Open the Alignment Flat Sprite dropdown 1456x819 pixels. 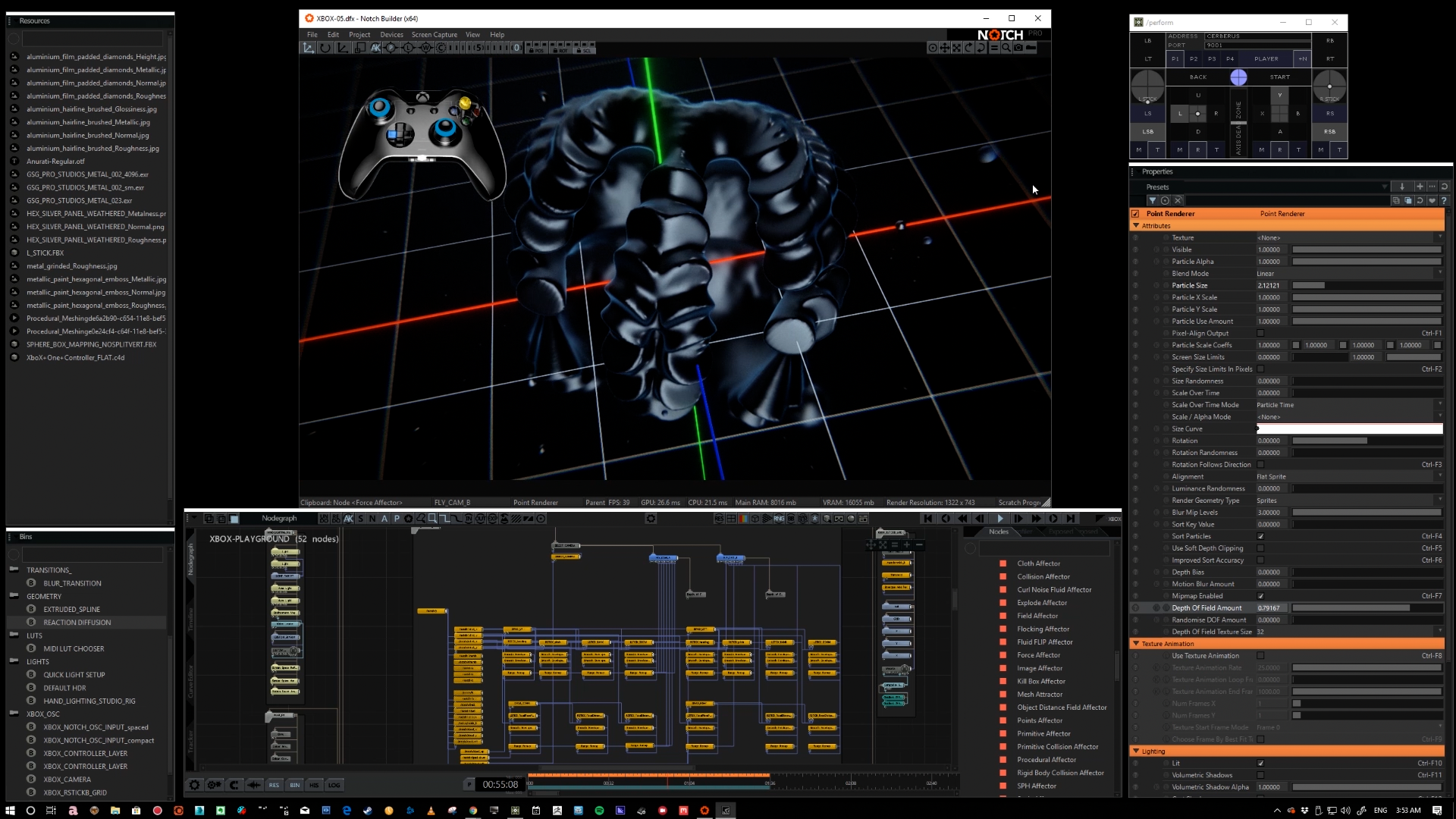coord(1348,477)
